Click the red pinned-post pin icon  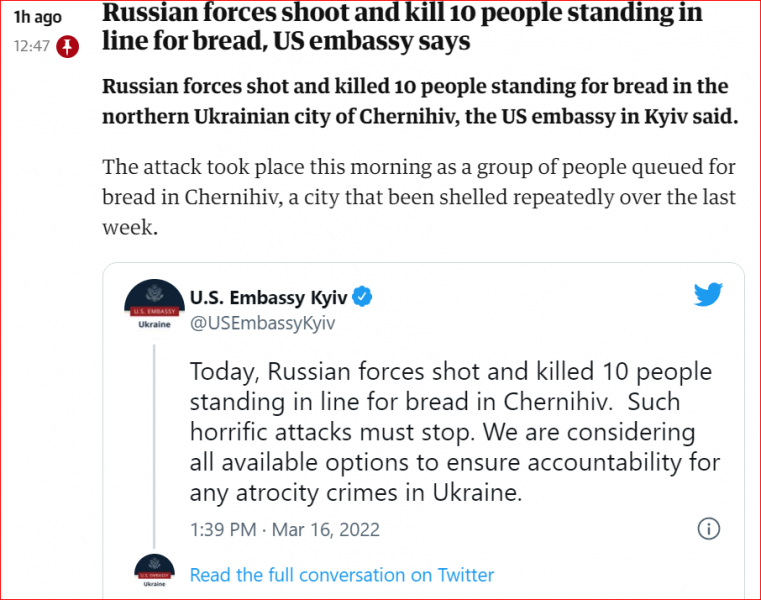pos(67,46)
